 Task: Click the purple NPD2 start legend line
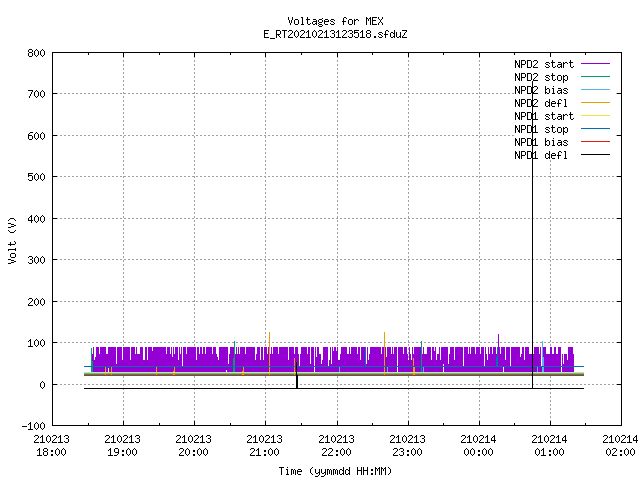(595, 64)
